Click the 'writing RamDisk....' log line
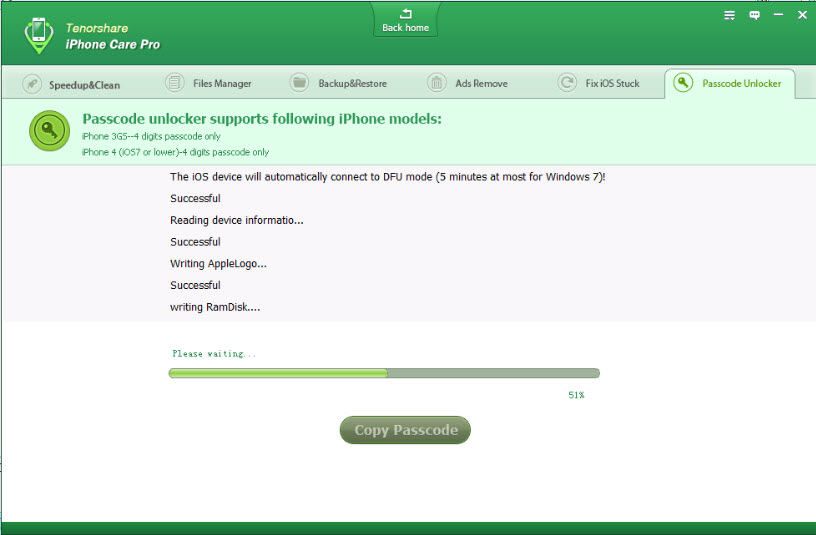Screen dimensions: 816x535 pyautogui.click(x=215, y=307)
